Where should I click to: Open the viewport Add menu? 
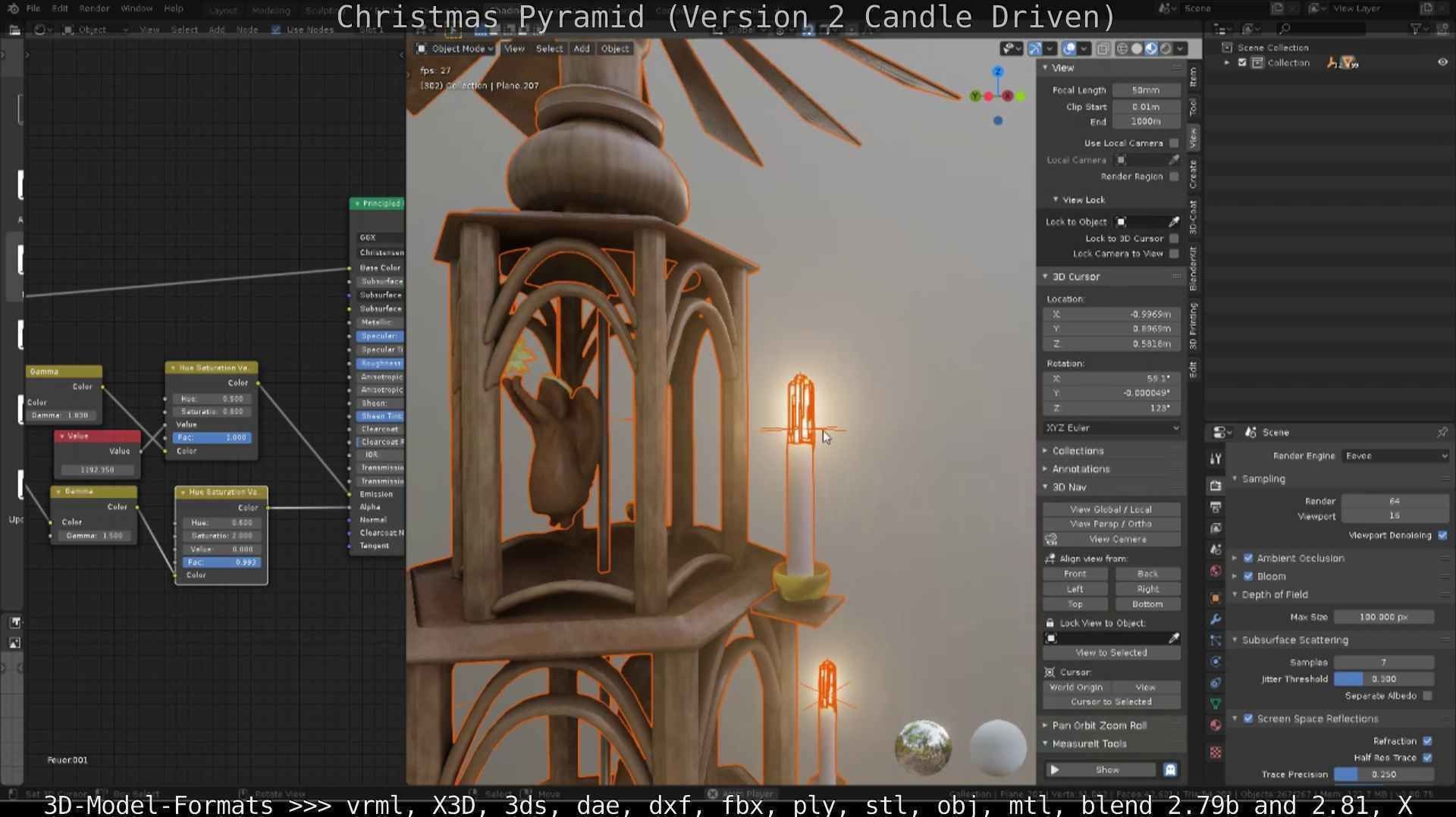(582, 49)
